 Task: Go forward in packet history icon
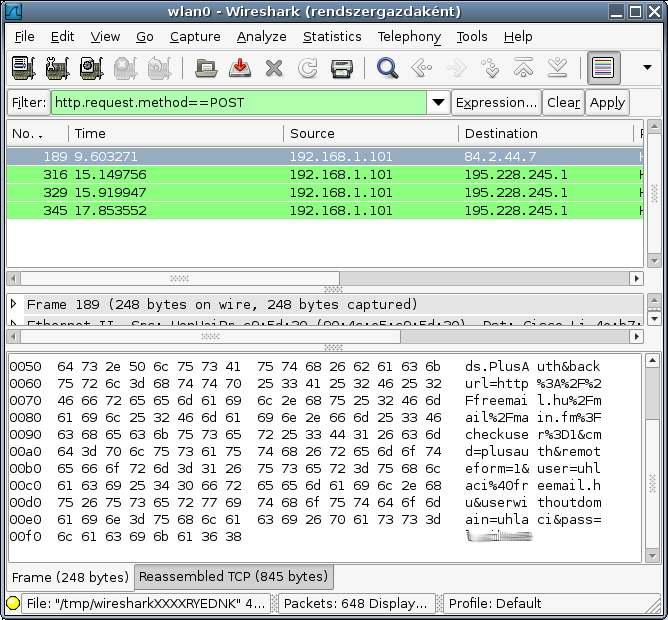pos(455,68)
